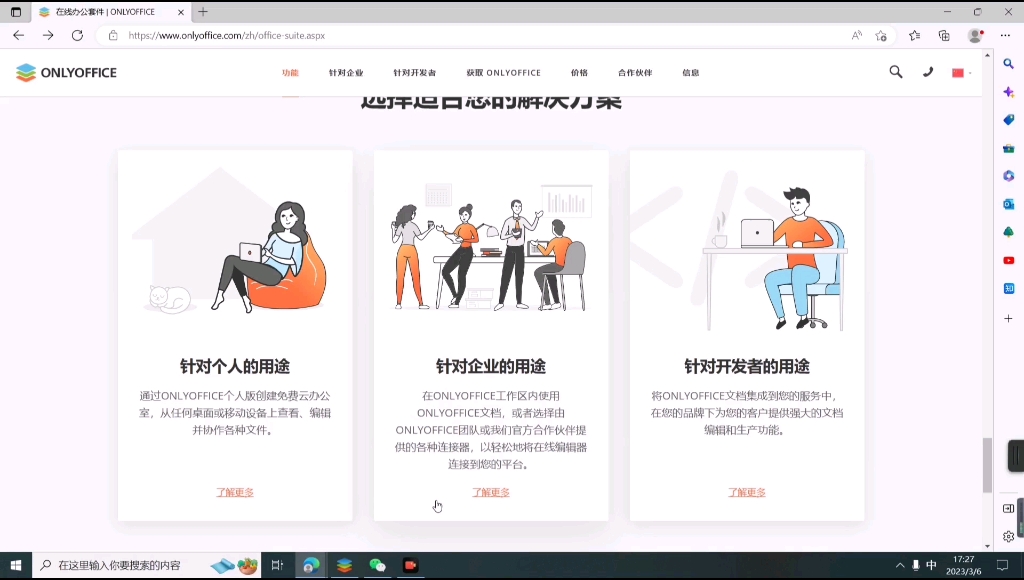The image size is (1024, 580).
Task: Expand hidden icons in system tray
Action: 899,564
